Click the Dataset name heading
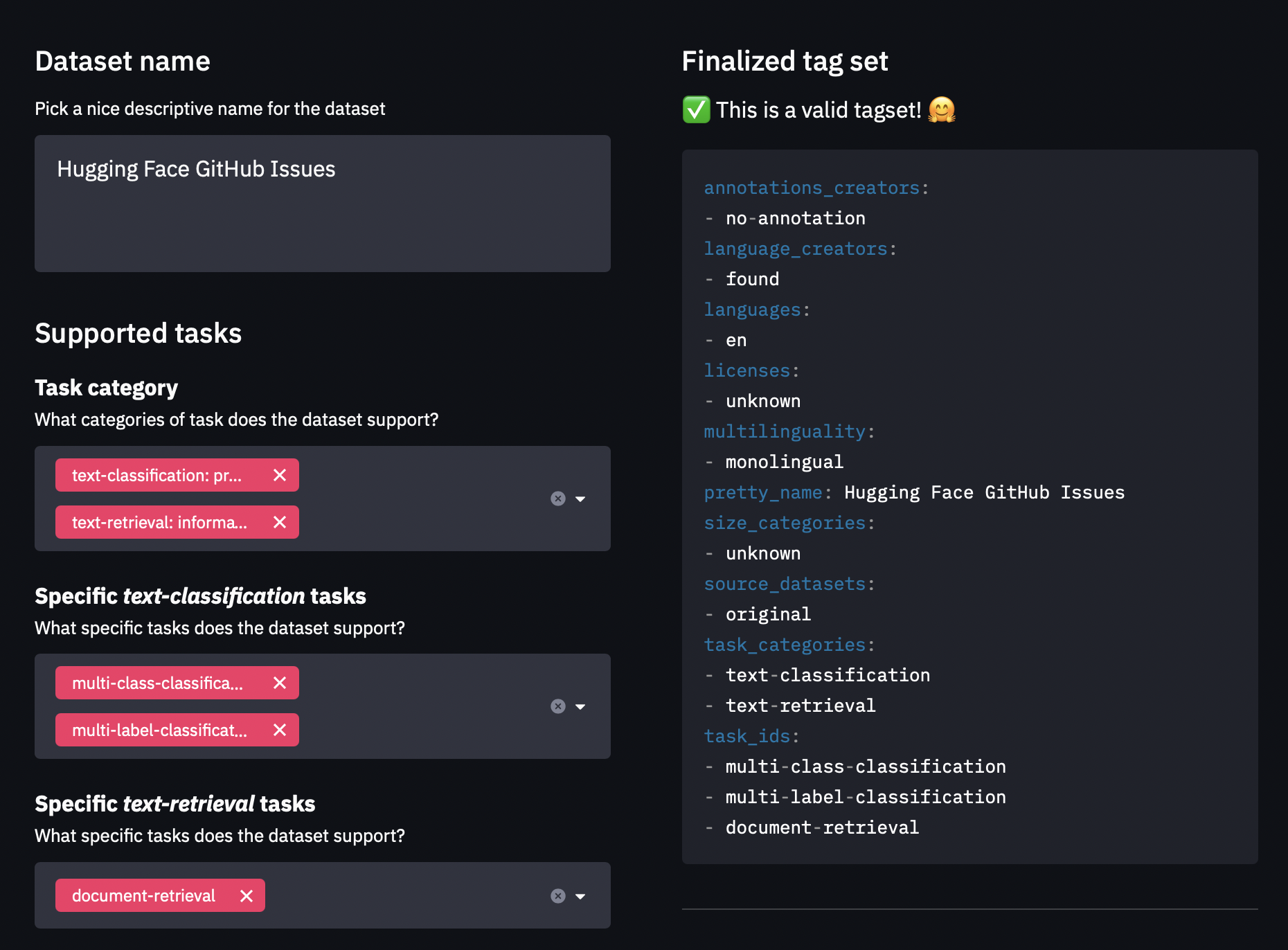 click(123, 61)
